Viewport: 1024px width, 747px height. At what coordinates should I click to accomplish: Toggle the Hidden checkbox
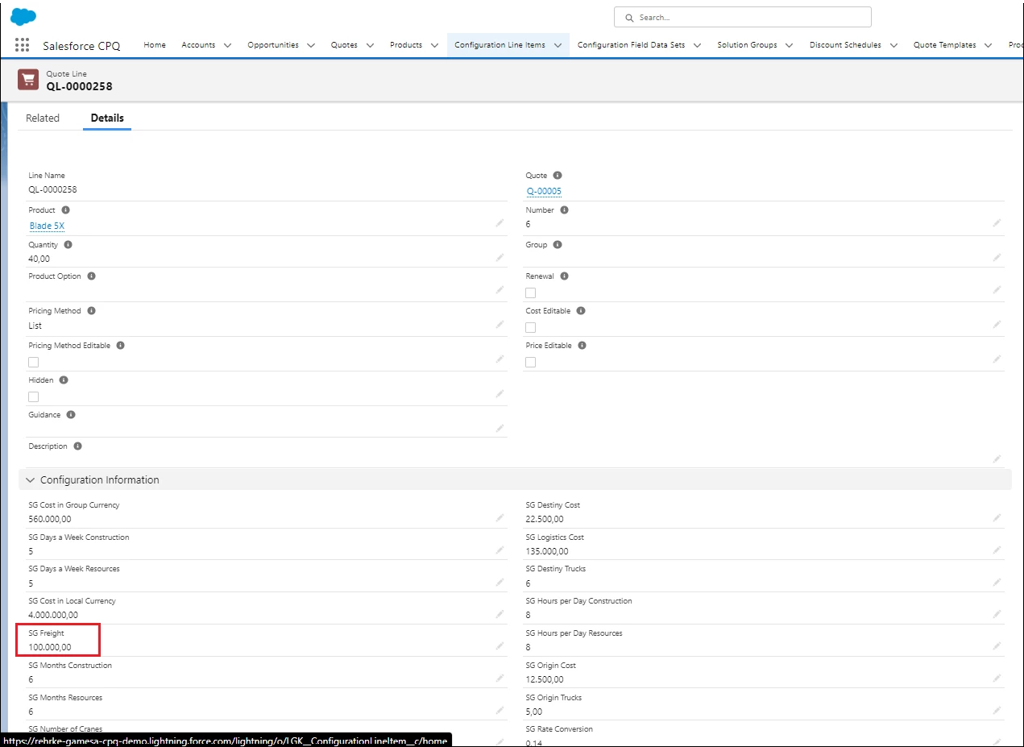click(x=33, y=397)
